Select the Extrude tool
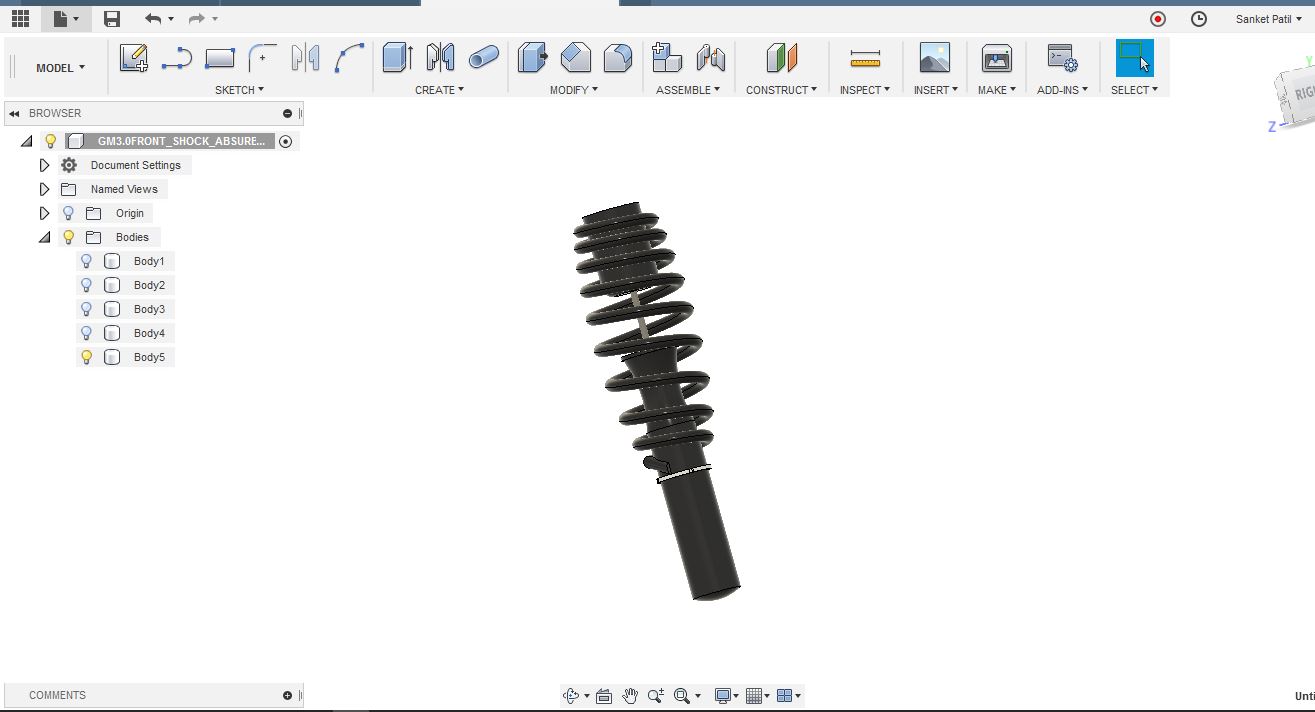The image size is (1315, 712). point(397,57)
